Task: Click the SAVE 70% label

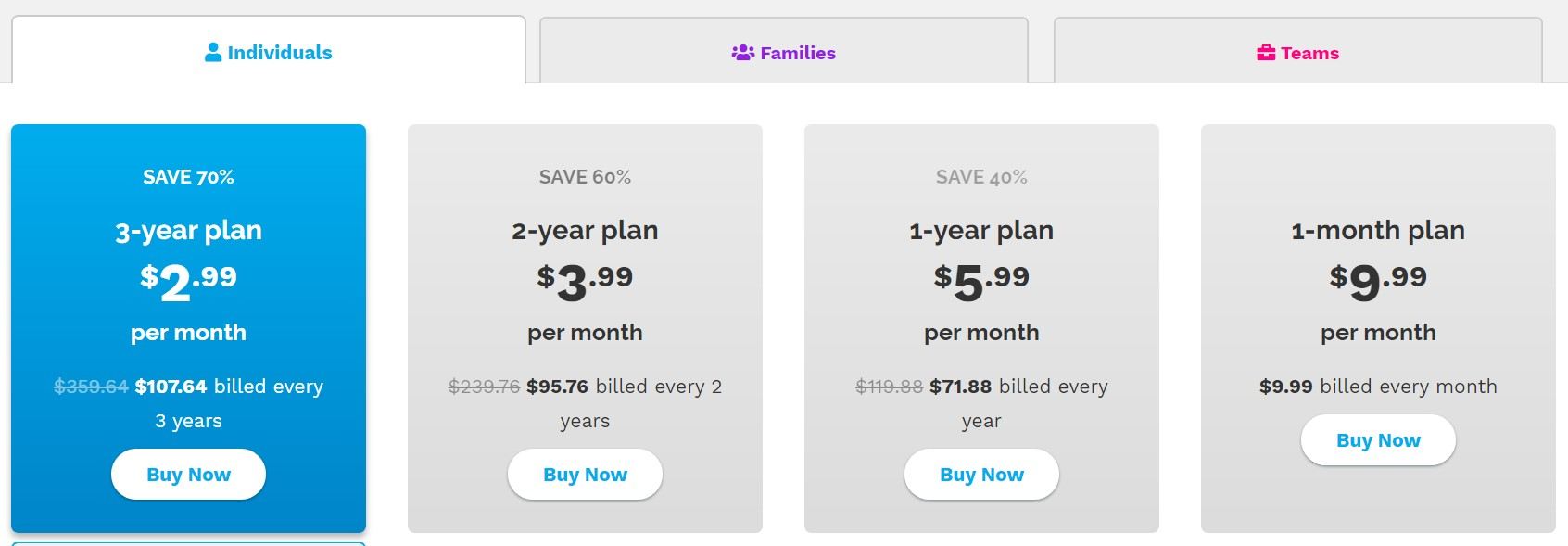Action: (188, 177)
